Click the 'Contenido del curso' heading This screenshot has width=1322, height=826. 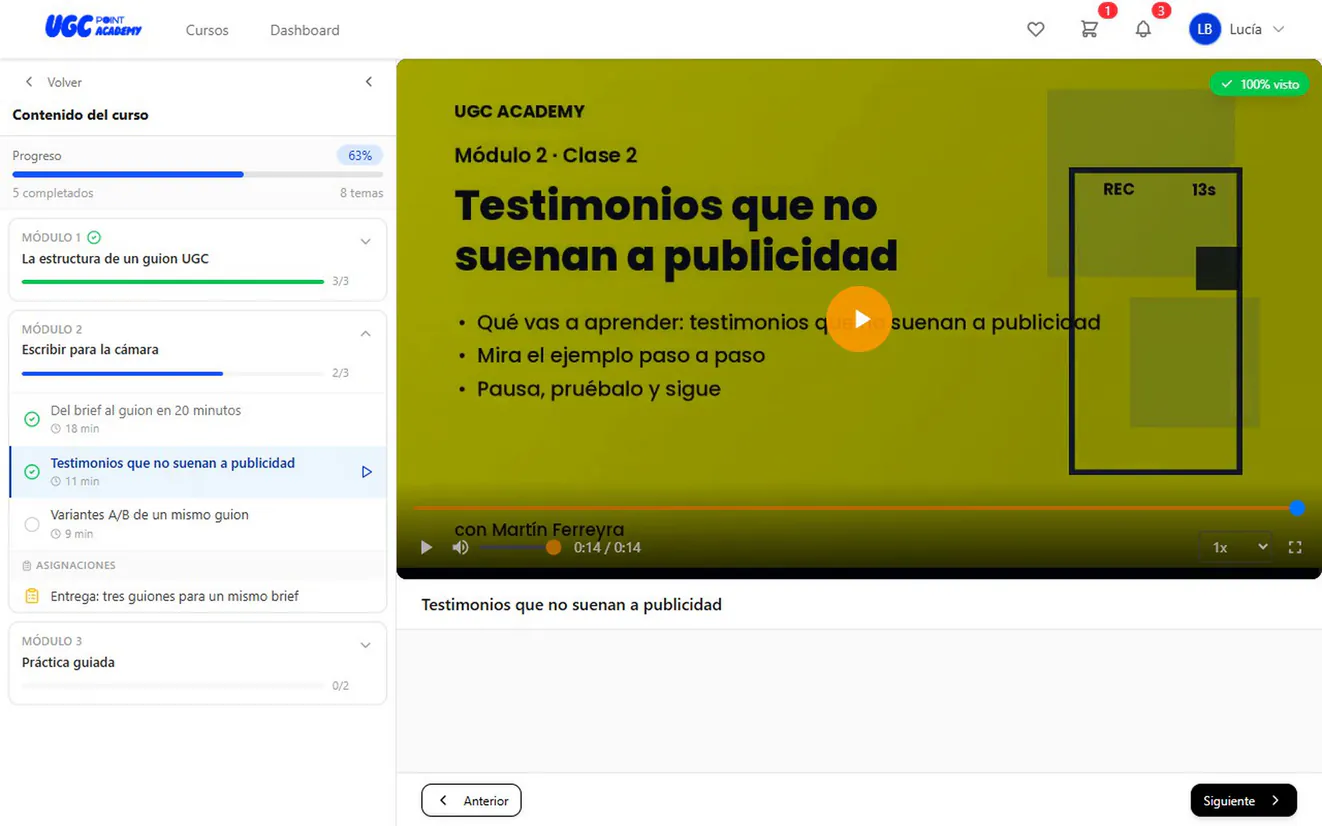click(80, 115)
